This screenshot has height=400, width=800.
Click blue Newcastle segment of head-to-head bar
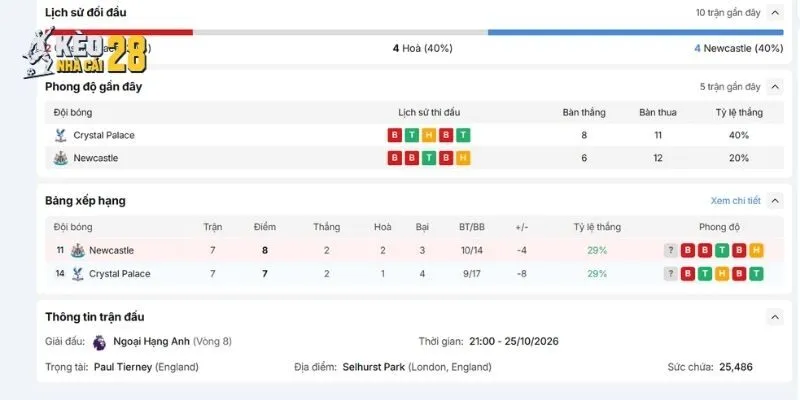[x=636, y=32]
